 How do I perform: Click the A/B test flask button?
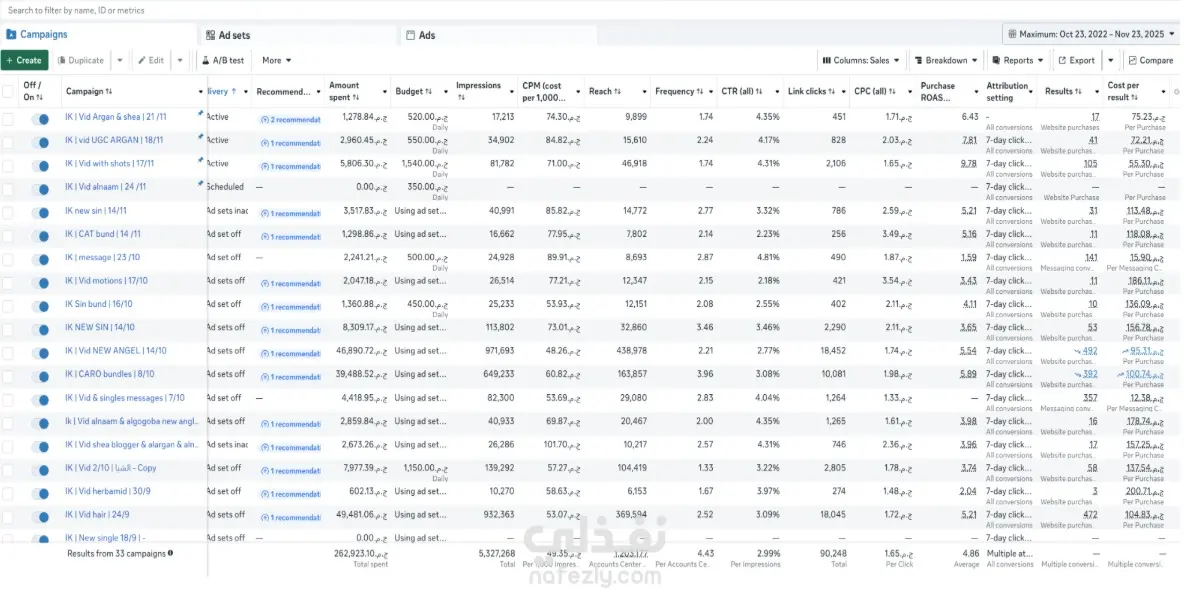pos(223,61)
